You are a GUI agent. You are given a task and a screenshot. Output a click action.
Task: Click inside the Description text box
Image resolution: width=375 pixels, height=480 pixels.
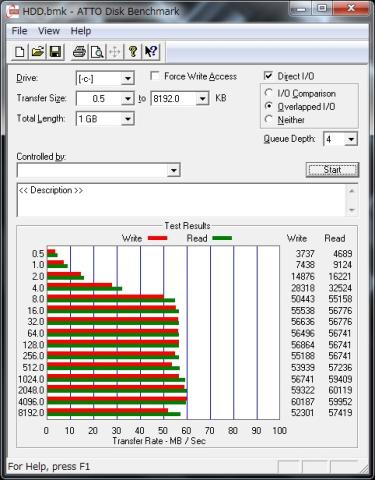[x=182, y=200]
